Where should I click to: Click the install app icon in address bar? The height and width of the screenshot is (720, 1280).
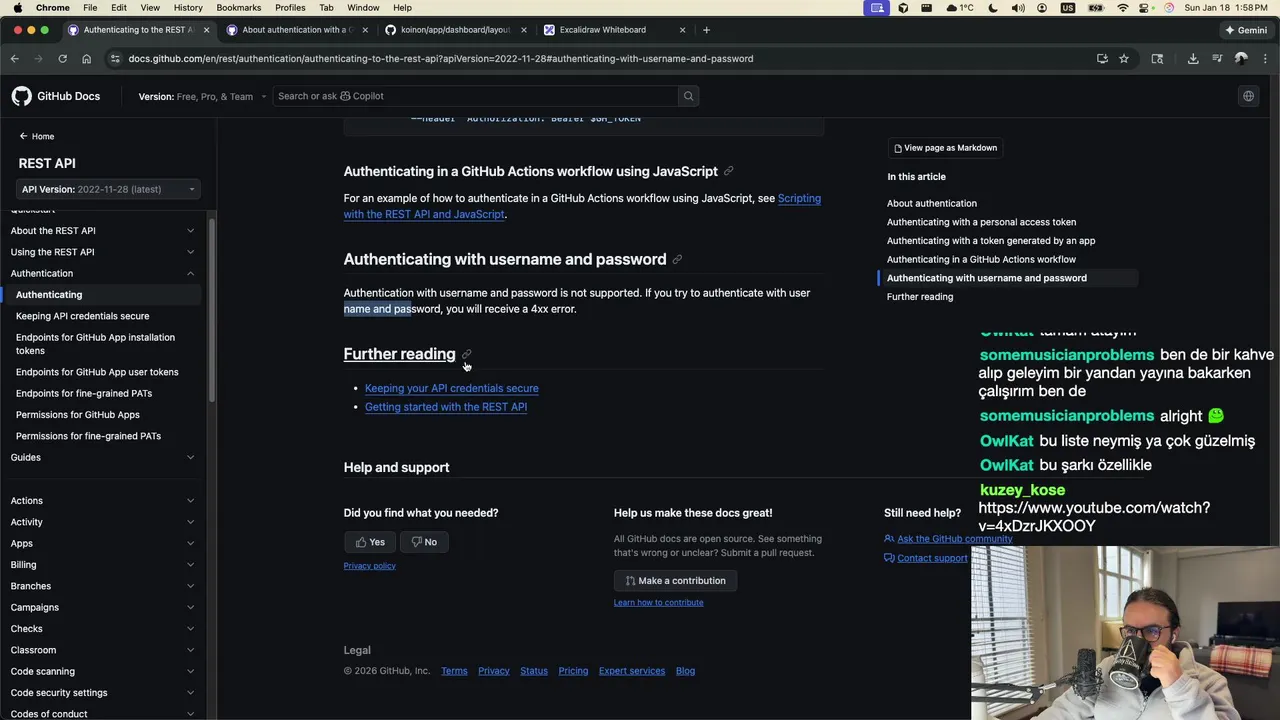[x=1102, y=59]
